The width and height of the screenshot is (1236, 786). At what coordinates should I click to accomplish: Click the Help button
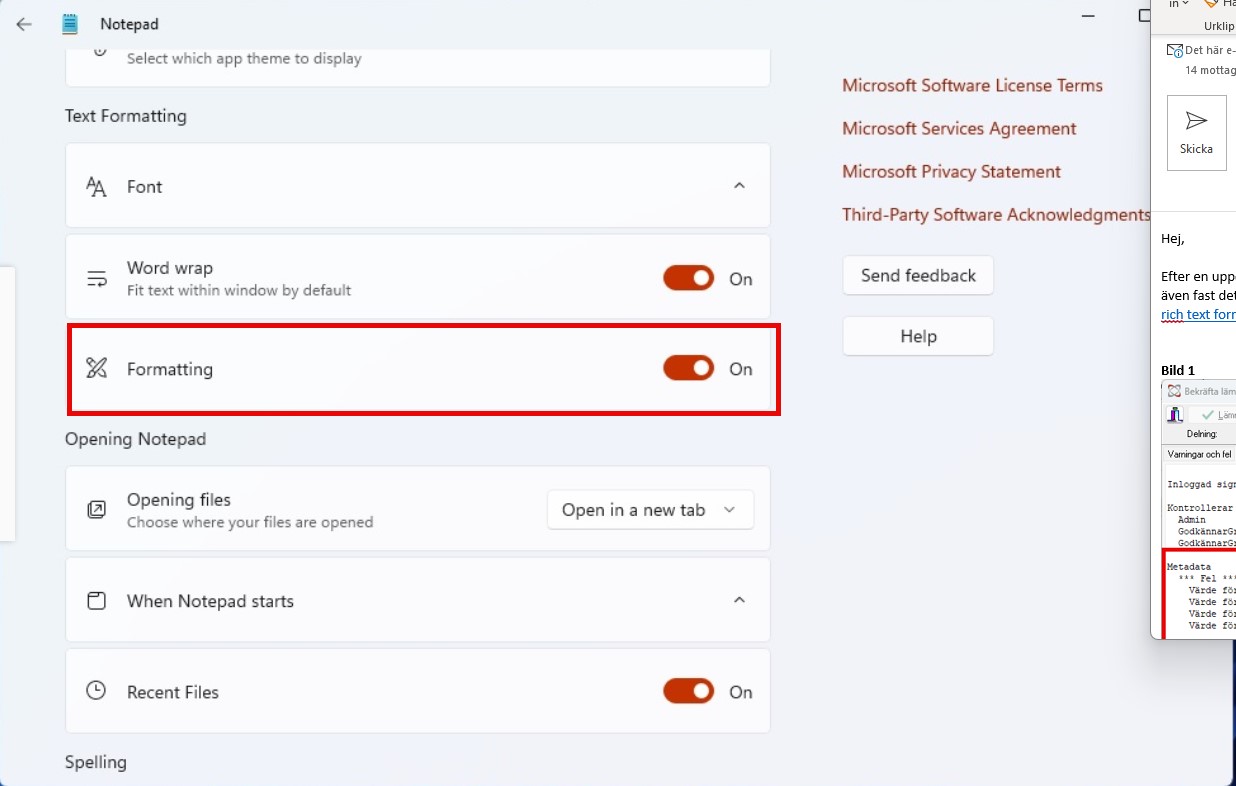918,336
